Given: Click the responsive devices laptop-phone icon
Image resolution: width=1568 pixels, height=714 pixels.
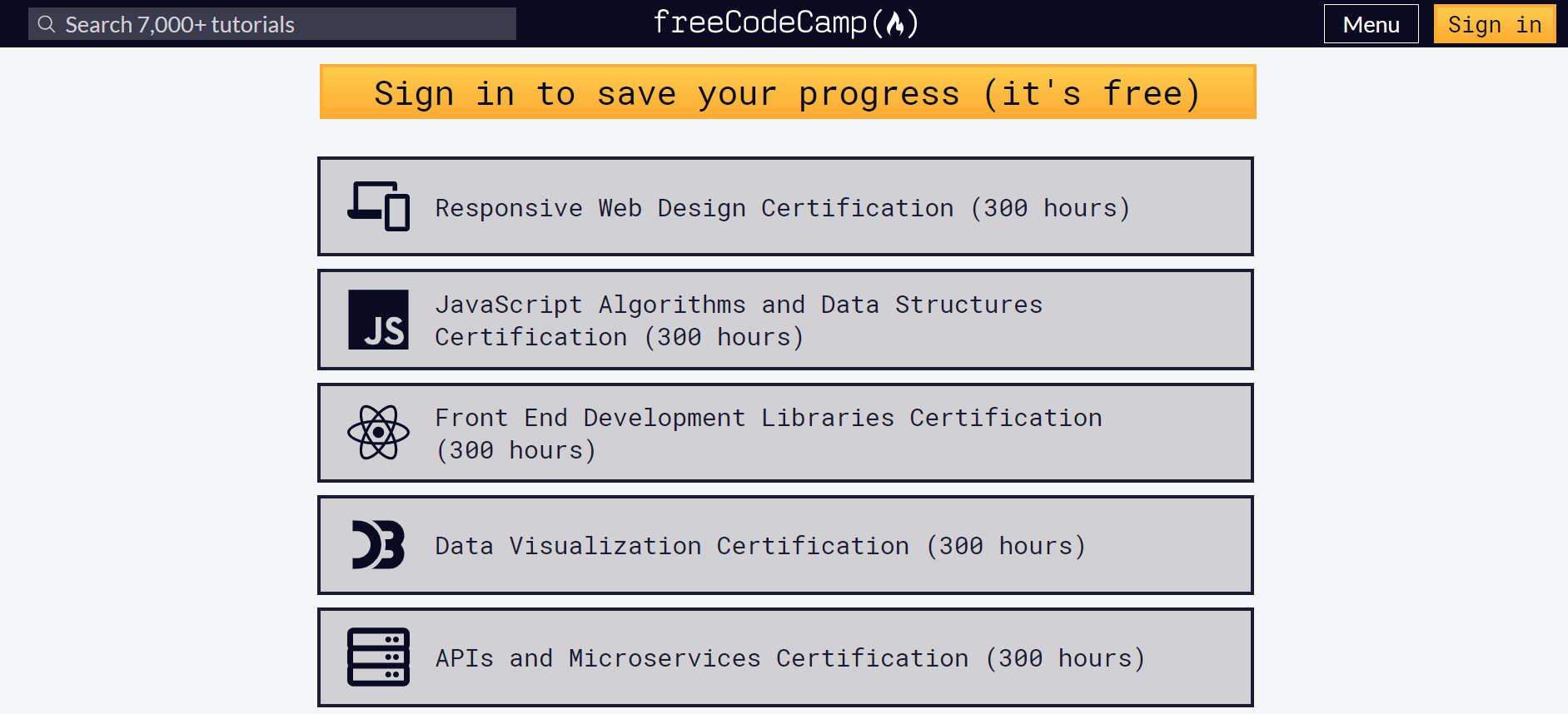Looking at the screenshot, I should coord(378,206).
